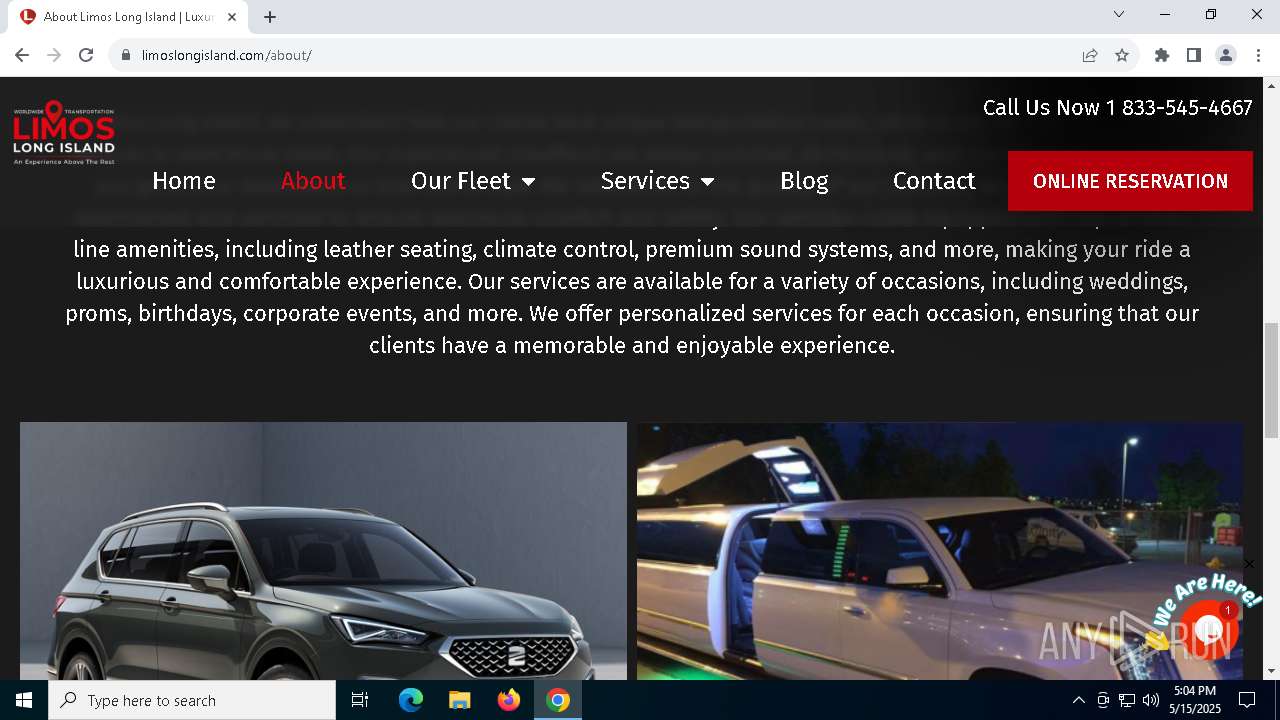Screen dimensions: 1280x720
Task: Expand Services dropdown arrow
Action: pyautogui.click(x=707, y=182)
